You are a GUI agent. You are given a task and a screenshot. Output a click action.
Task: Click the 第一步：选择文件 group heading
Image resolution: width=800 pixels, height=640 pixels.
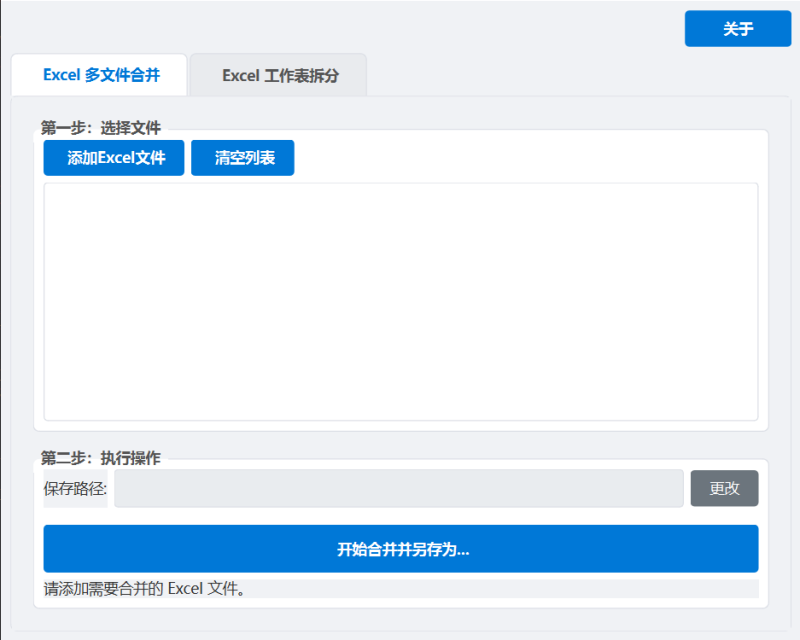(100, 128)
